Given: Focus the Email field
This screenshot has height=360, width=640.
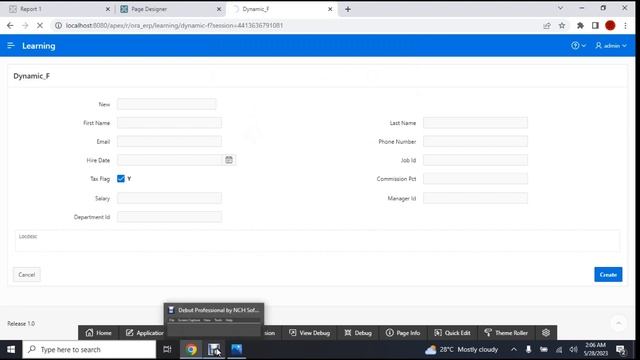Looking at the screenshot, I should pyautogui.click(x=169, y=142).
